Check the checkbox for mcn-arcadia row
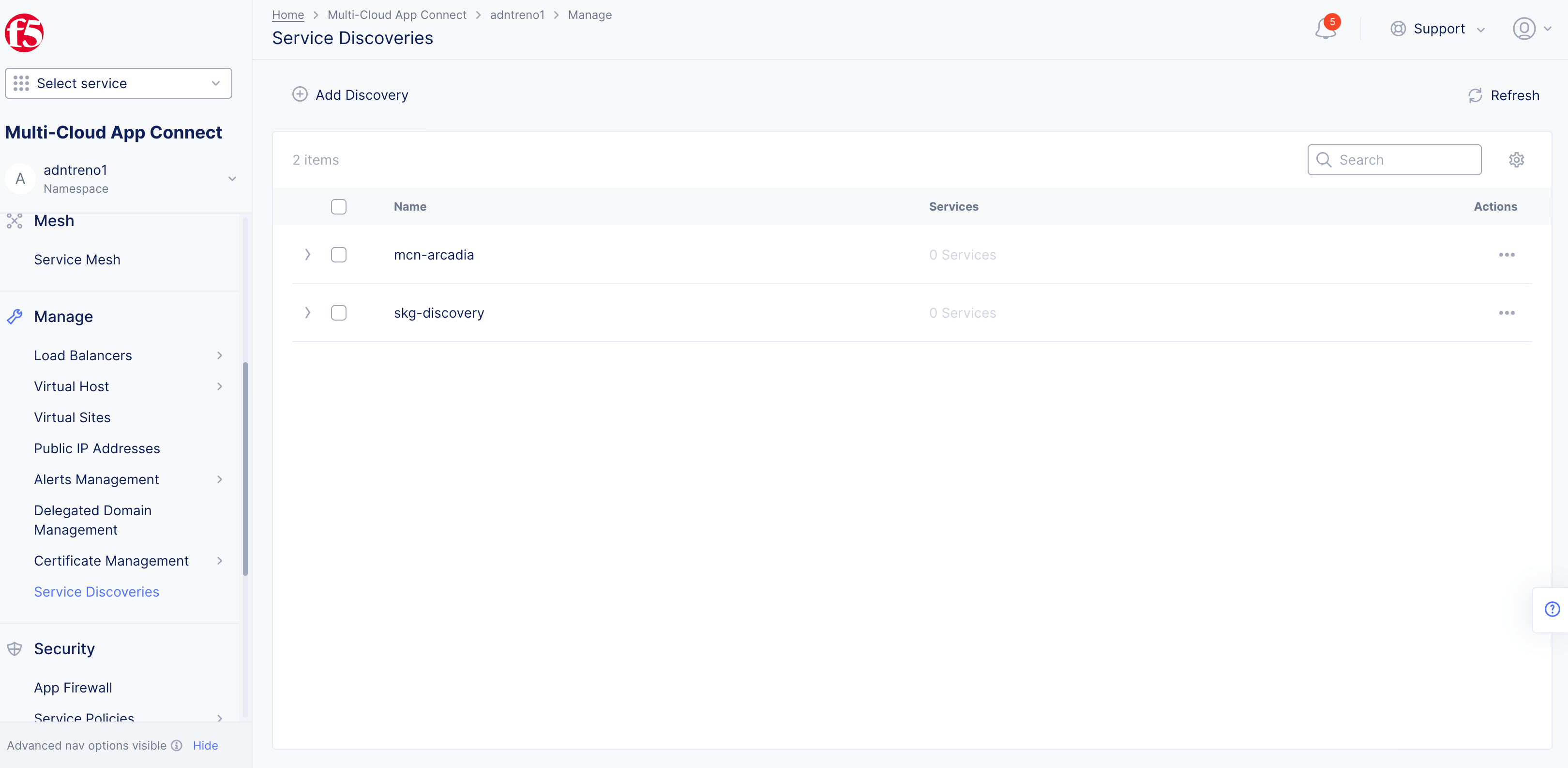The image size is (1568, 768). [x=338, y=255]
